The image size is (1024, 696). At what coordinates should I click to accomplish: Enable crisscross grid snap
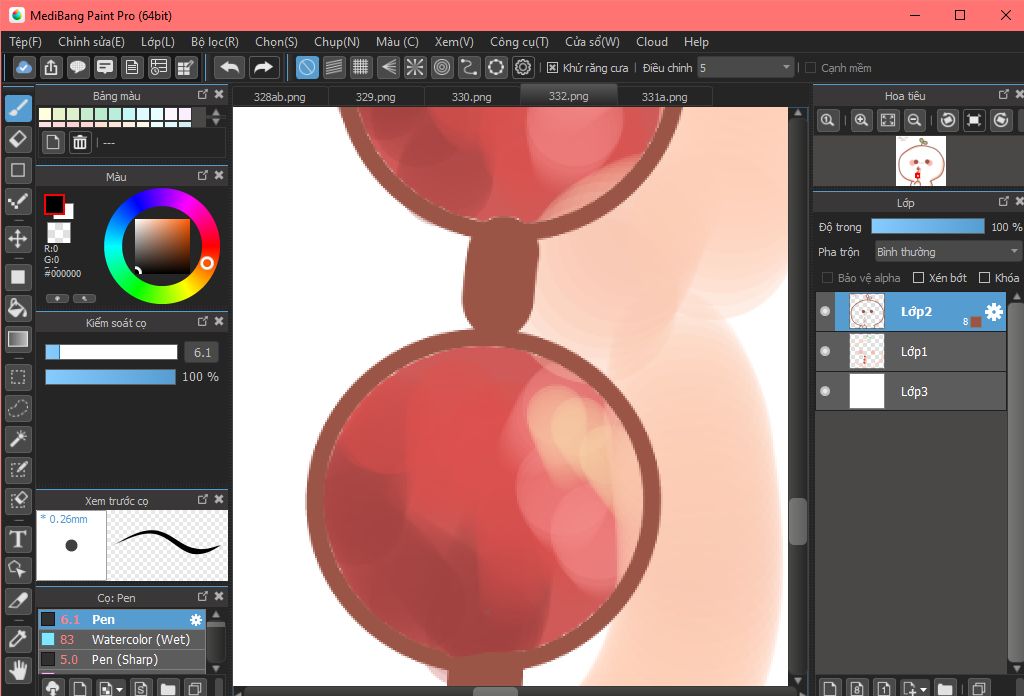point(360,67)
